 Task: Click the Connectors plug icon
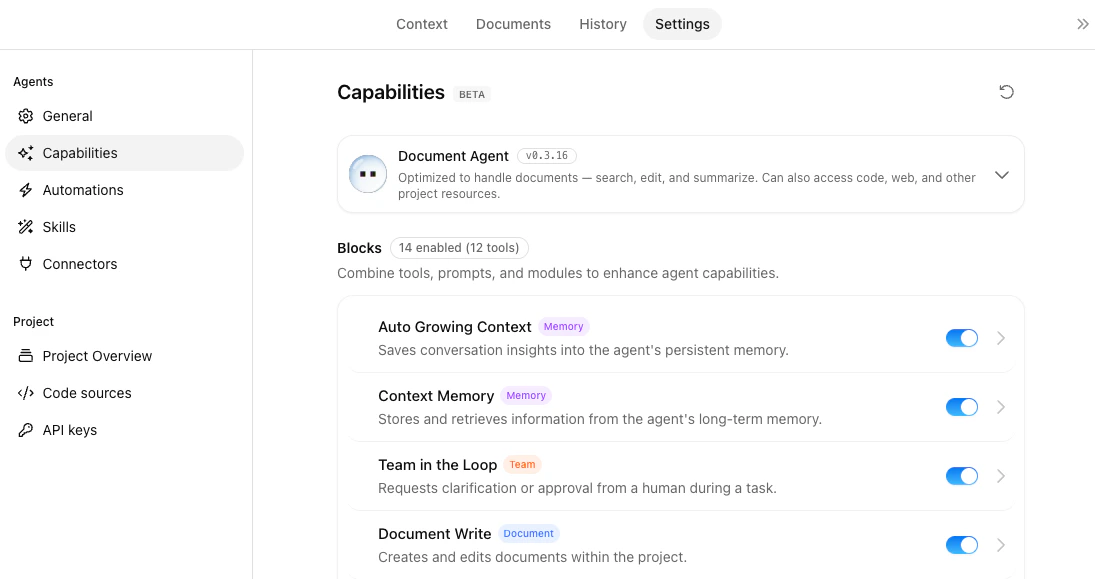point(26,264)
